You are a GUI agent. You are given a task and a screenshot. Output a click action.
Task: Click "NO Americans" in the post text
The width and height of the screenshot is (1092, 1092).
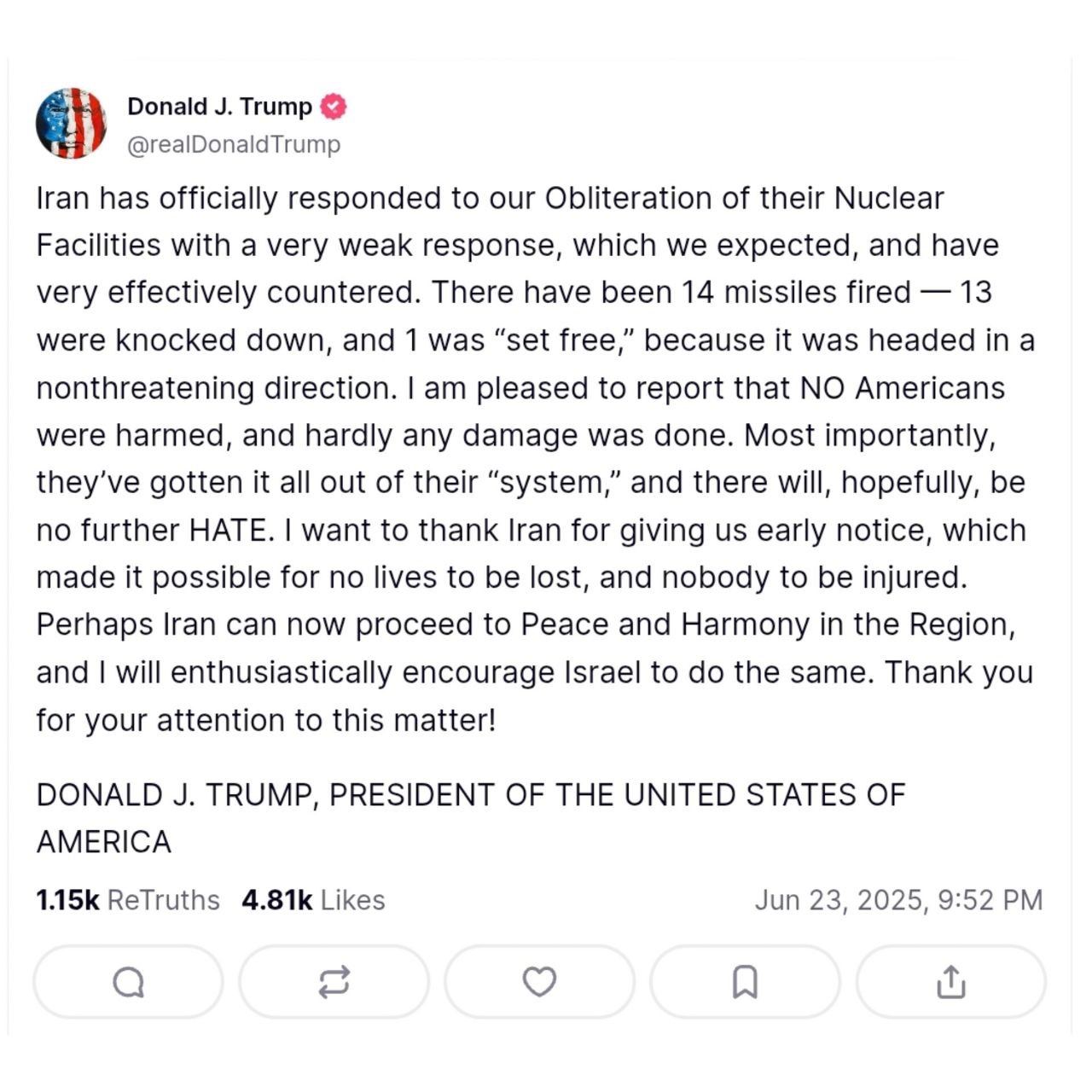[x=902, y=388]
